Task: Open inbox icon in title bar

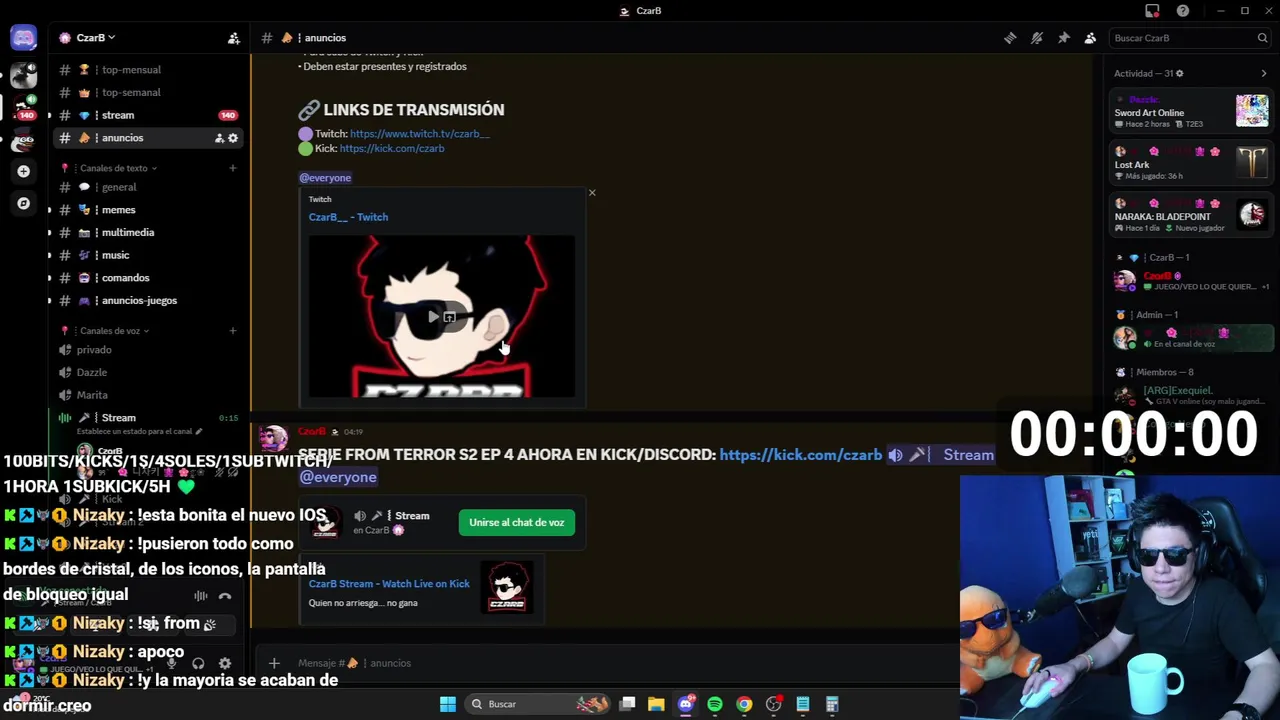Action: (x=1152, y=11)
